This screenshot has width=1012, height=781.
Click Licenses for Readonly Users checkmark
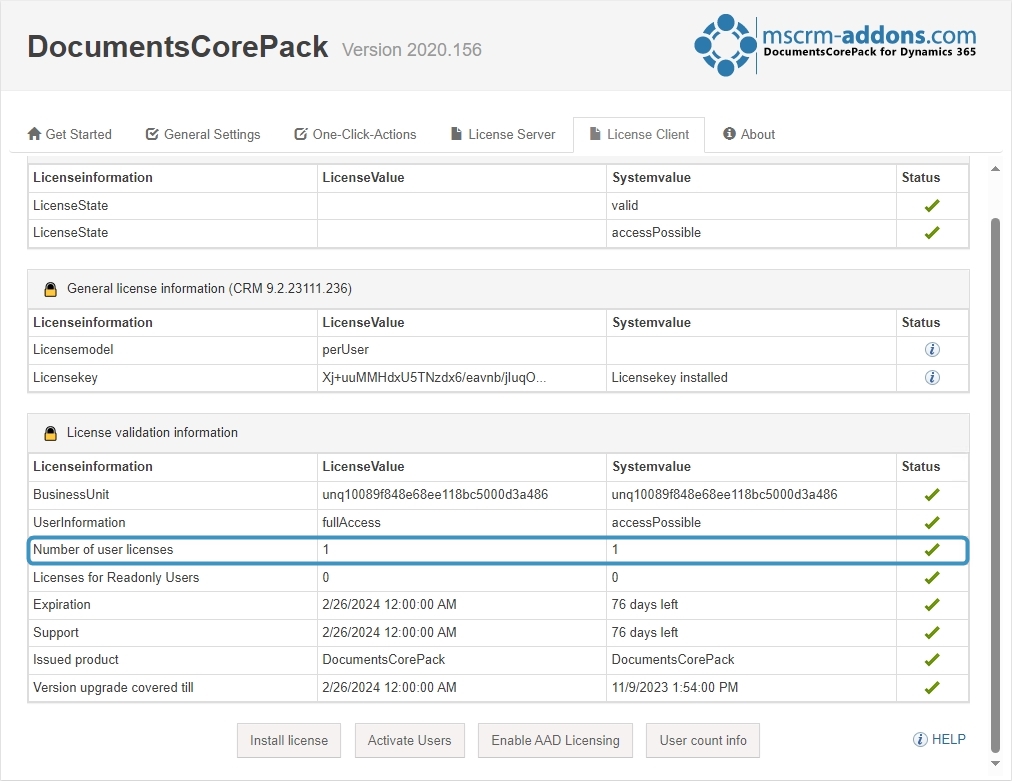click(932, 578)
